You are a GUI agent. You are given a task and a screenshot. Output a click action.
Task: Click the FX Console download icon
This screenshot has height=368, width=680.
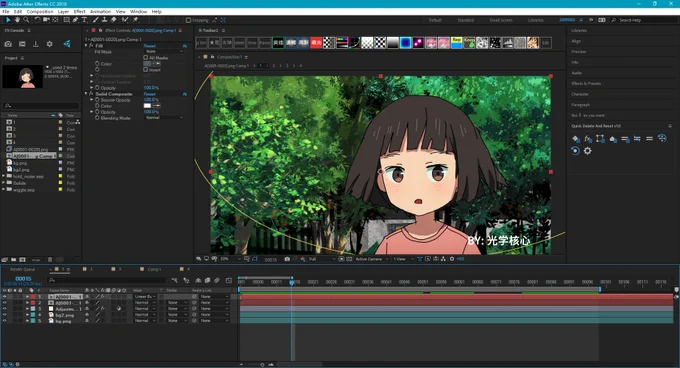[x=36, y=44]
